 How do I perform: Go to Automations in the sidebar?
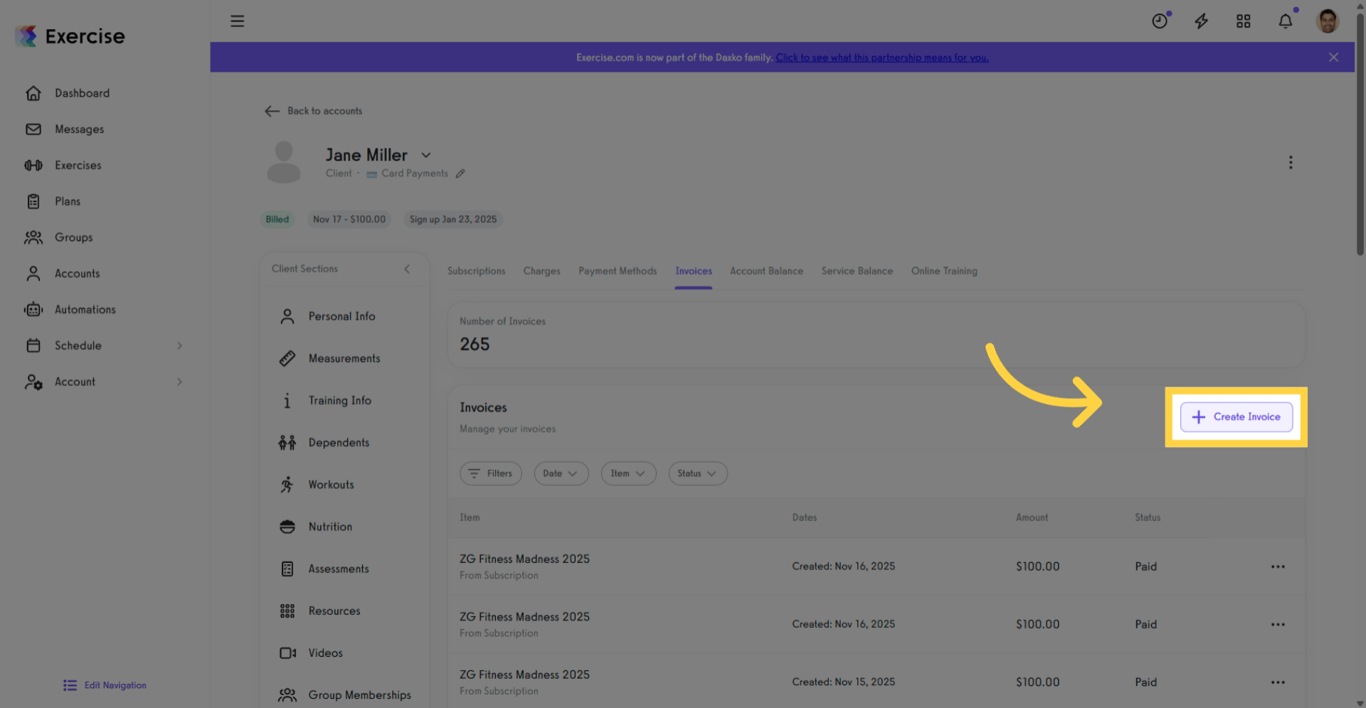point(85,309)
